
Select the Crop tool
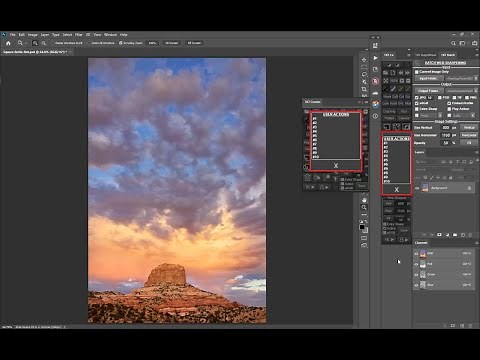(x=364, y=89)
